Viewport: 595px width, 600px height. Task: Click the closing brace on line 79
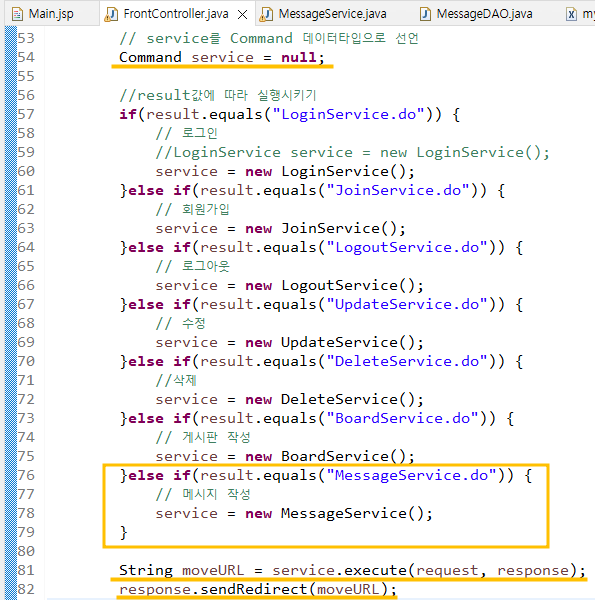(123, 532)
